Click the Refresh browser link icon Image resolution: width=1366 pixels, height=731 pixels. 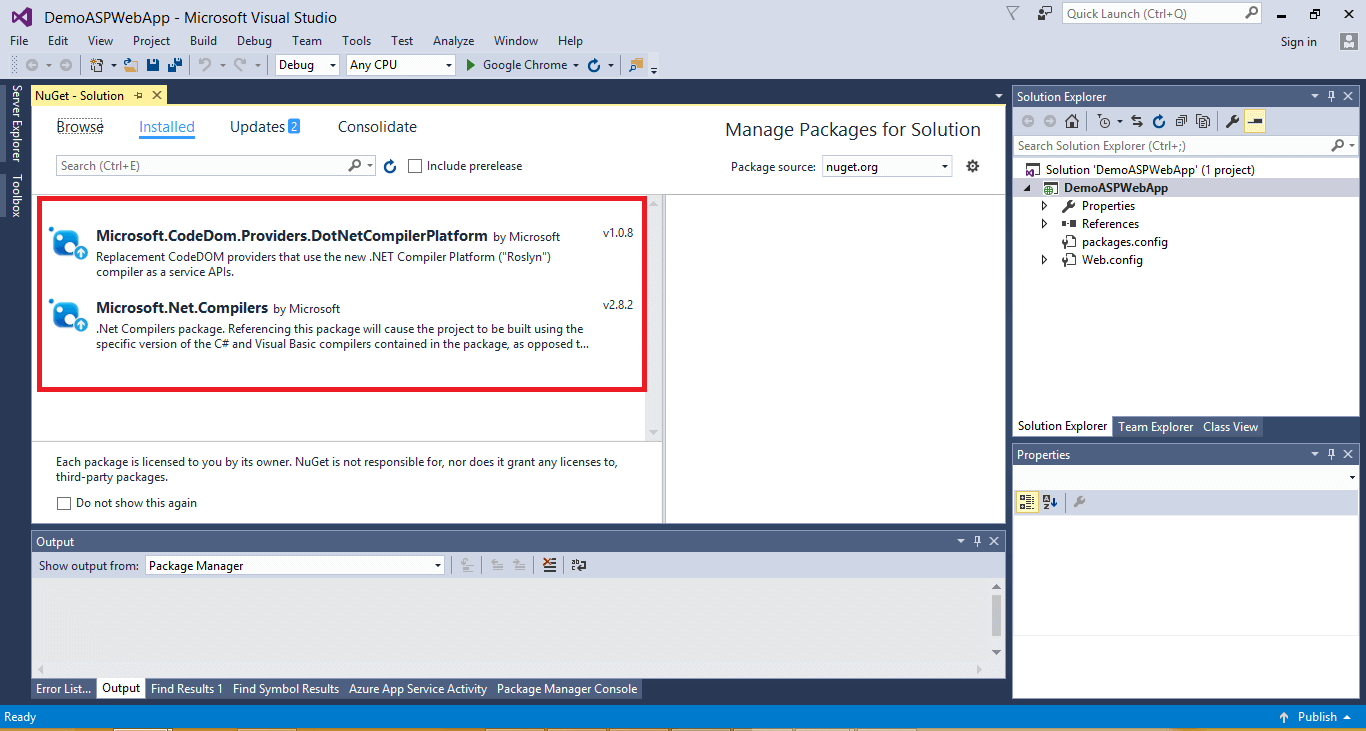[x=593, y=65]
